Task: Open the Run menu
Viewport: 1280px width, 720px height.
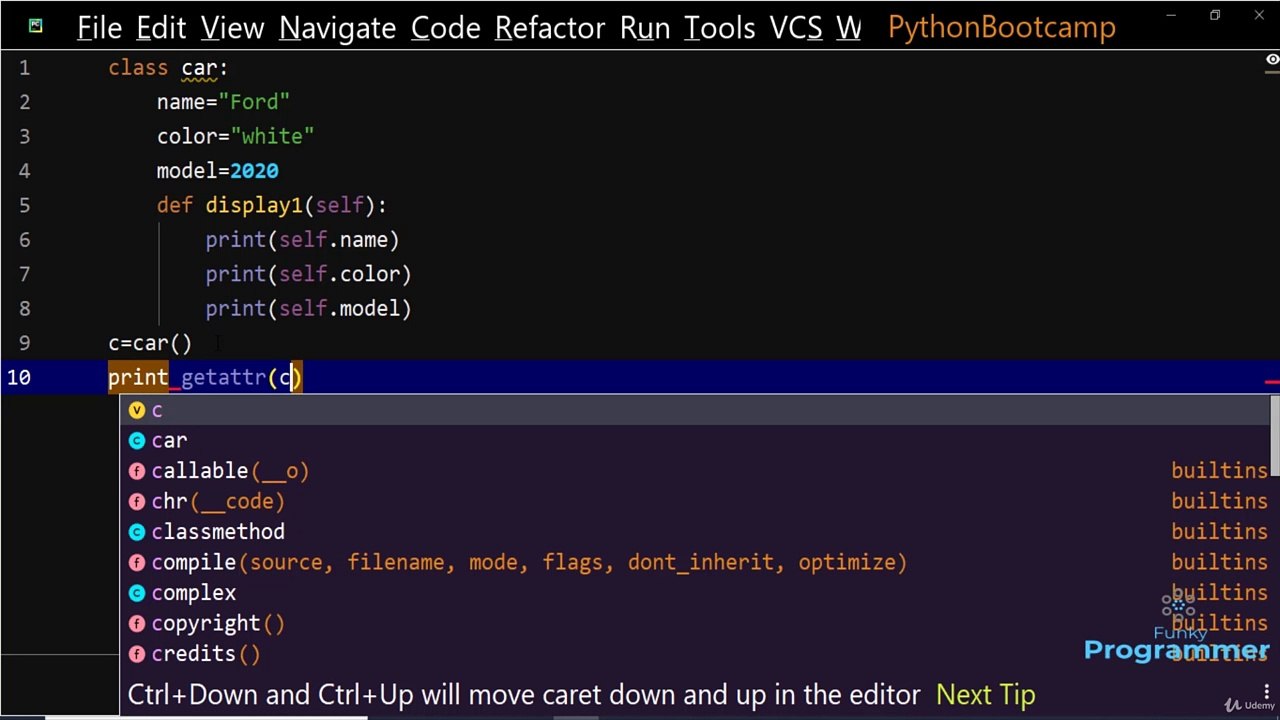Action: tap(645, 27)
